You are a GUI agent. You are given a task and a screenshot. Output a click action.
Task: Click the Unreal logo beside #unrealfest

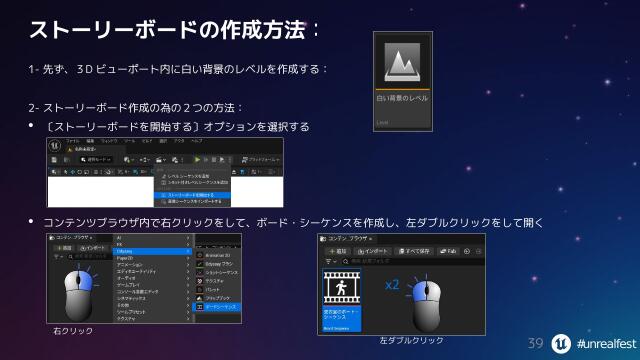(561, 344)
